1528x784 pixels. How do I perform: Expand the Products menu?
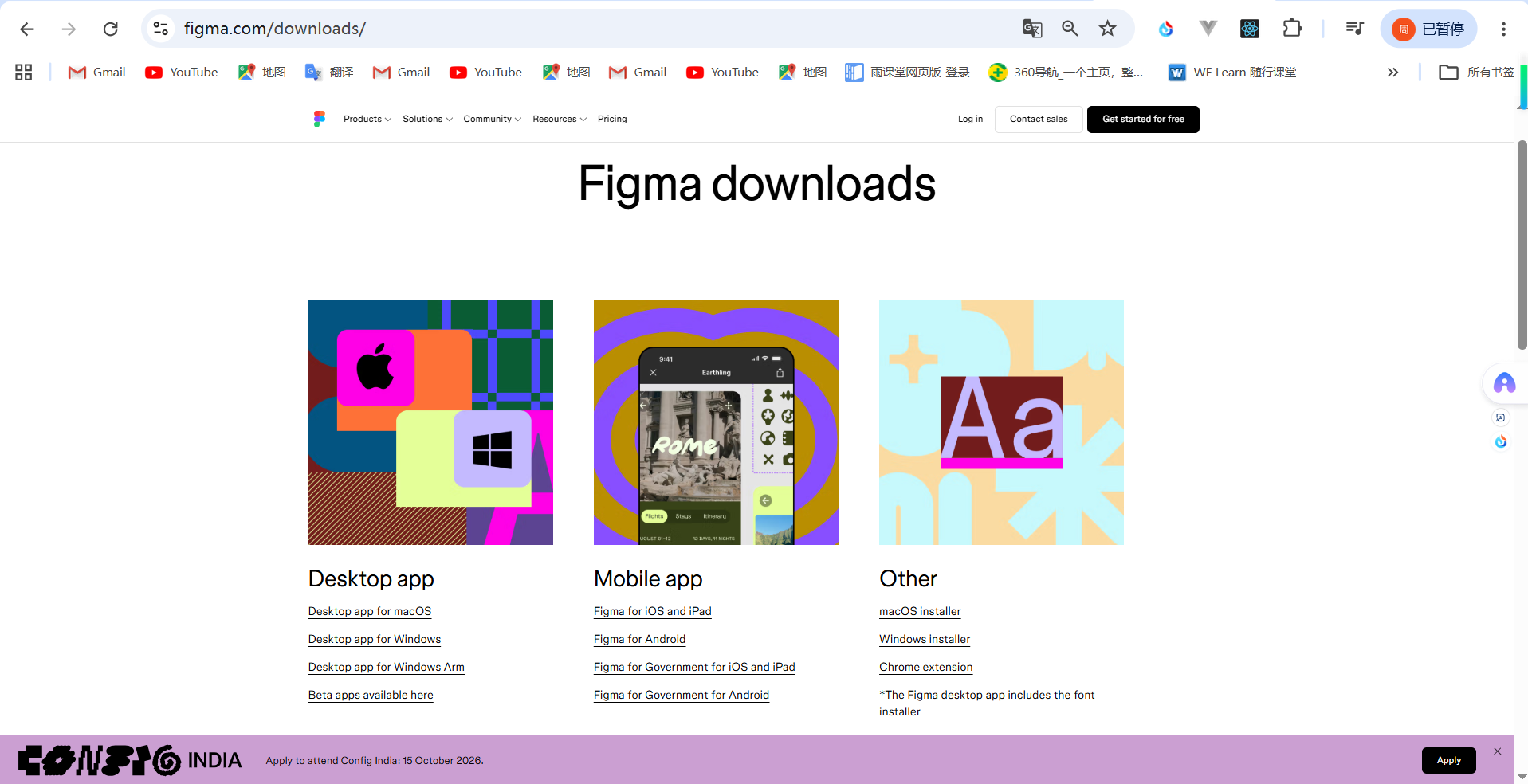pos(367,119)
